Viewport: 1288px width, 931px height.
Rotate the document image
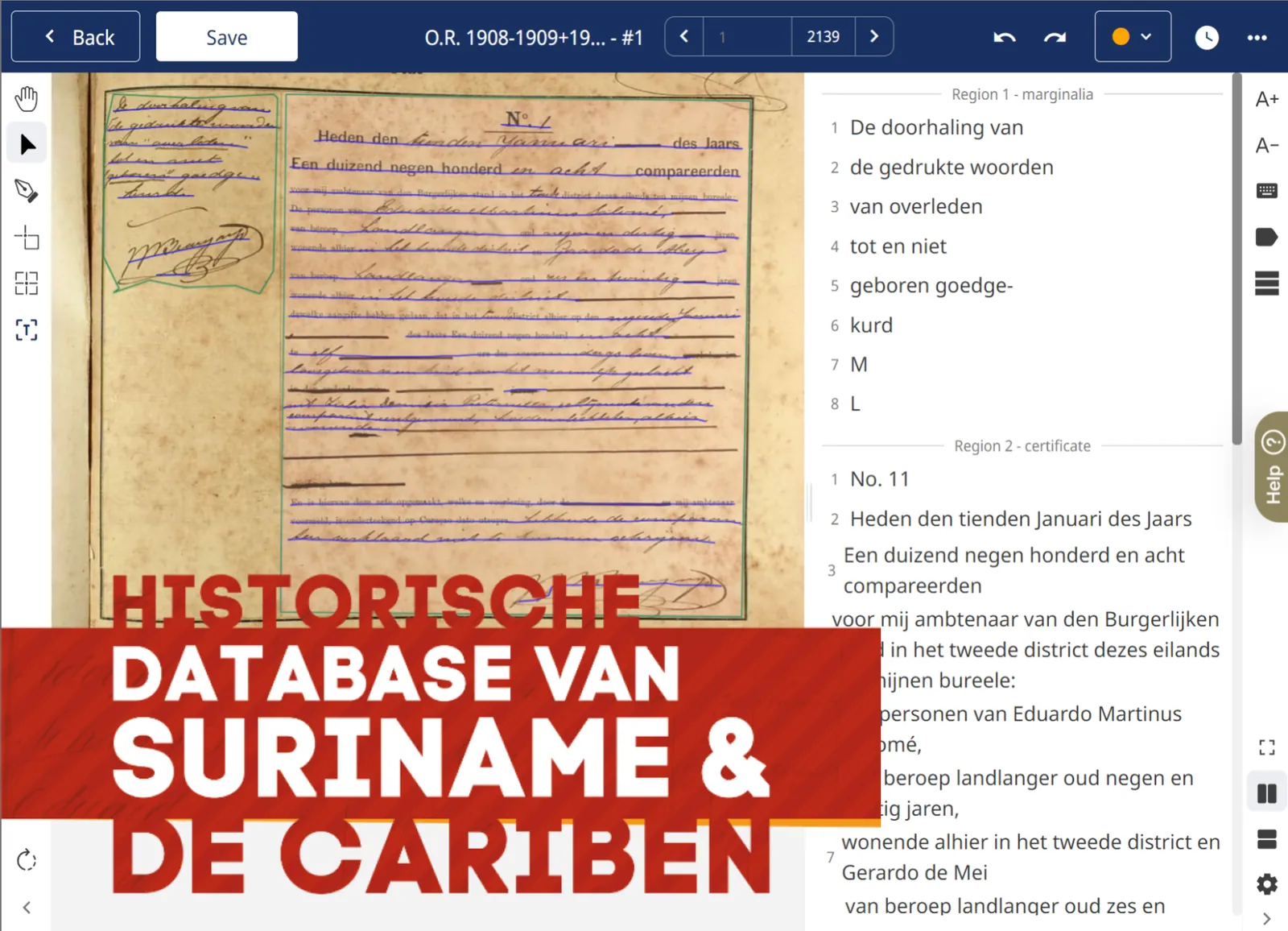[x=27, y=860]
